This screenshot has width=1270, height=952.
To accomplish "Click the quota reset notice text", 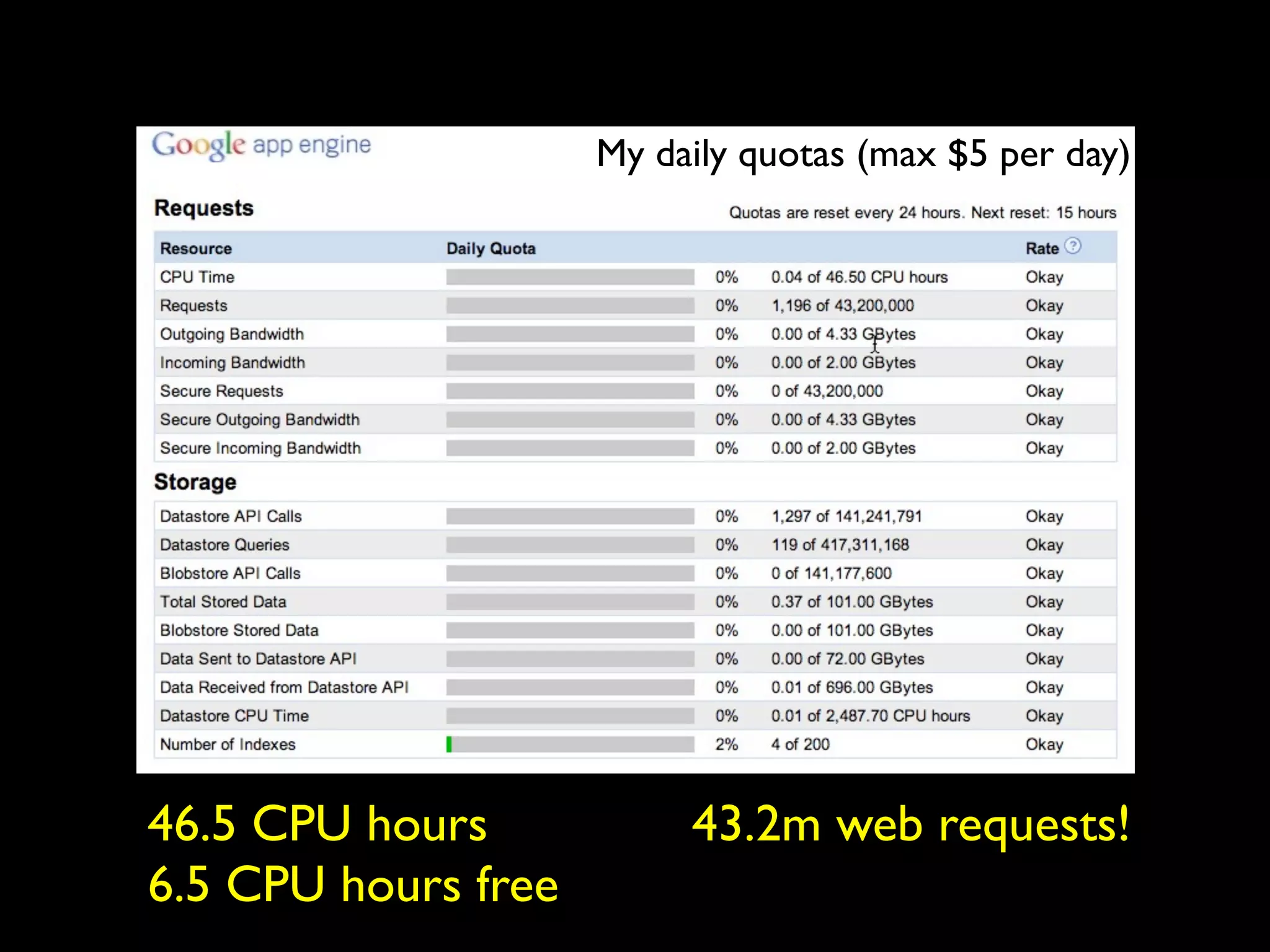I will [x=923, y=213].
